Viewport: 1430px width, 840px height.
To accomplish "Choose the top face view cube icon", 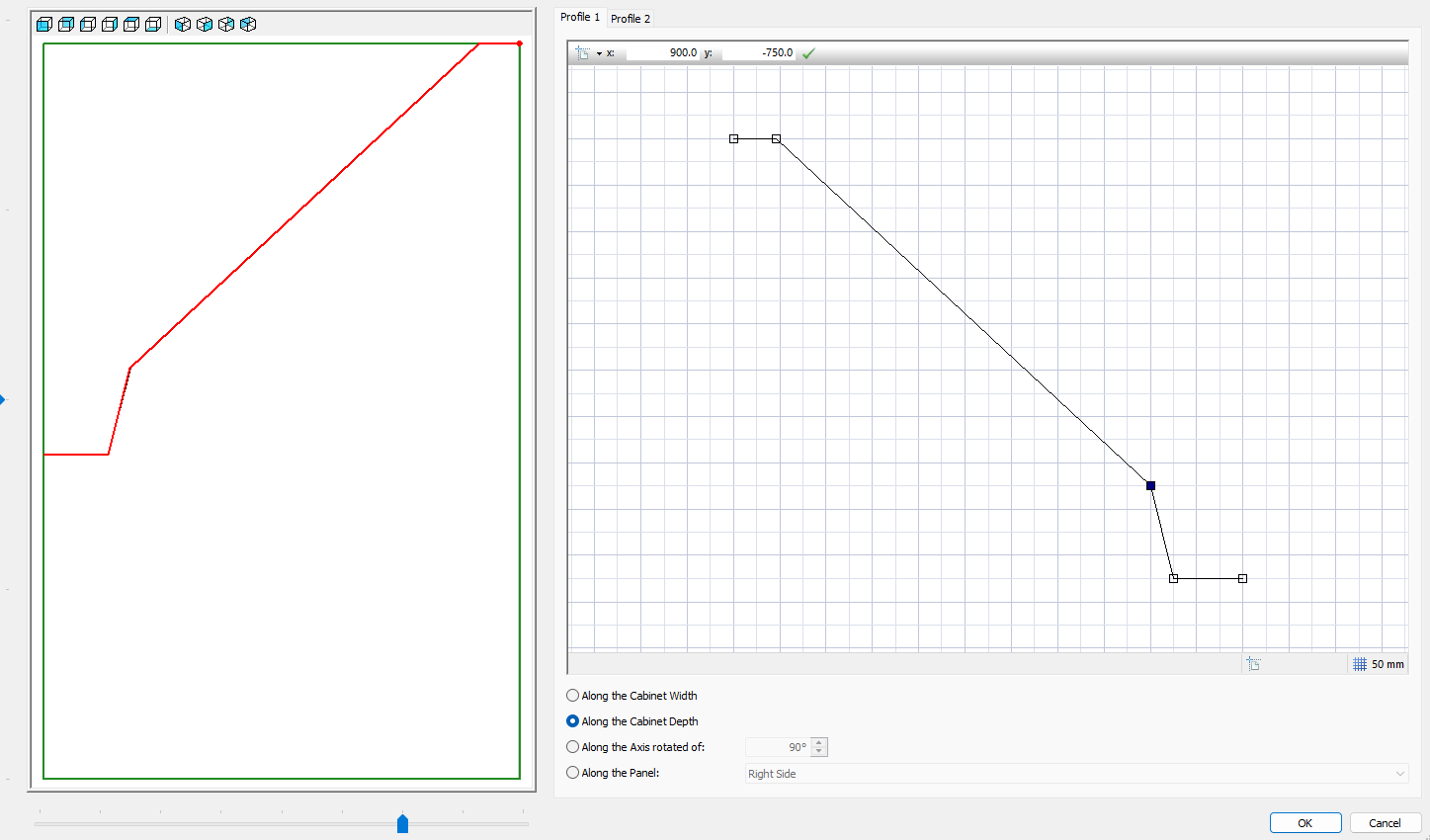I will click(131, 25).
